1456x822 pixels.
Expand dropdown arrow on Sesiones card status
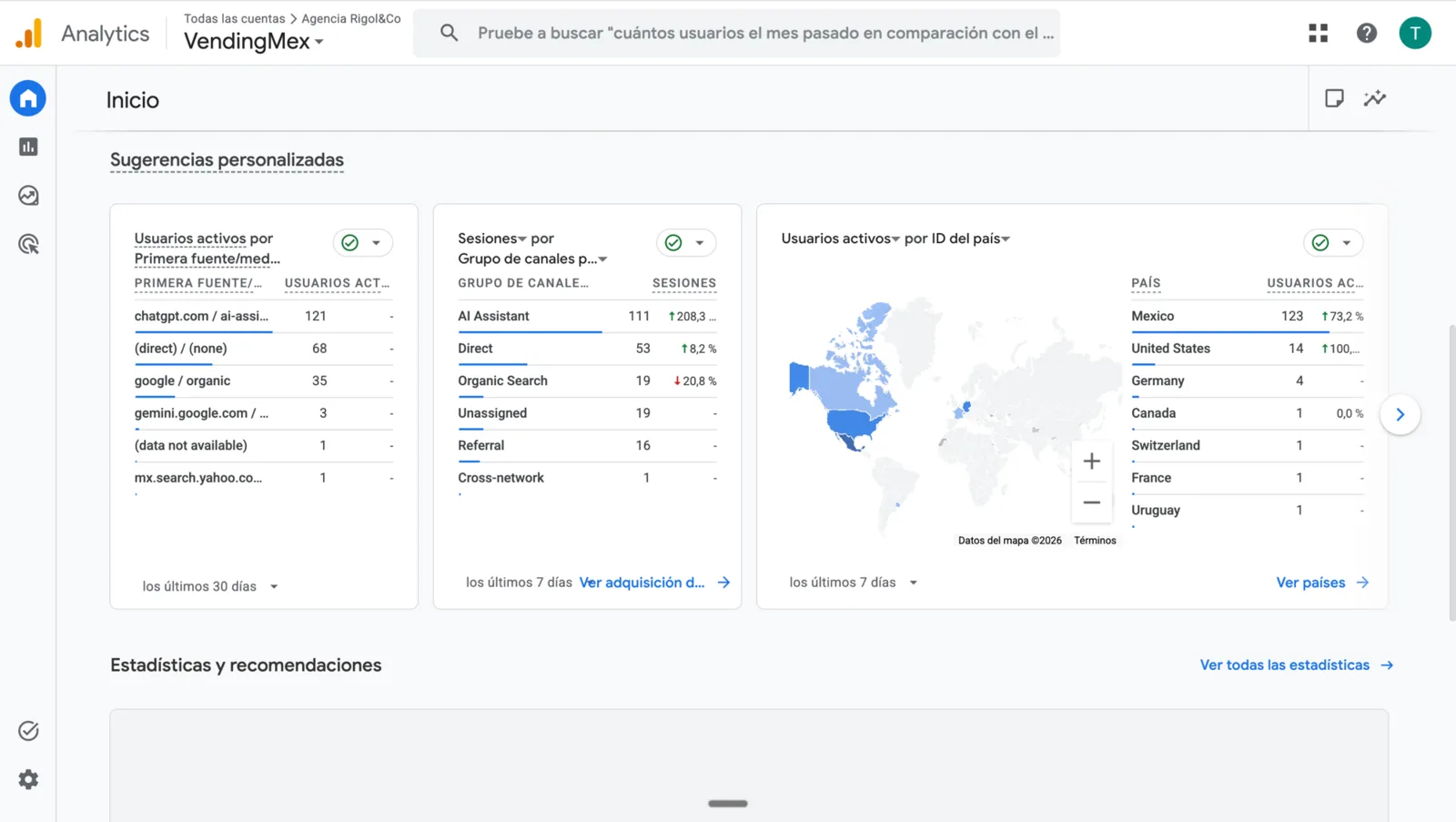click(700, 243)
